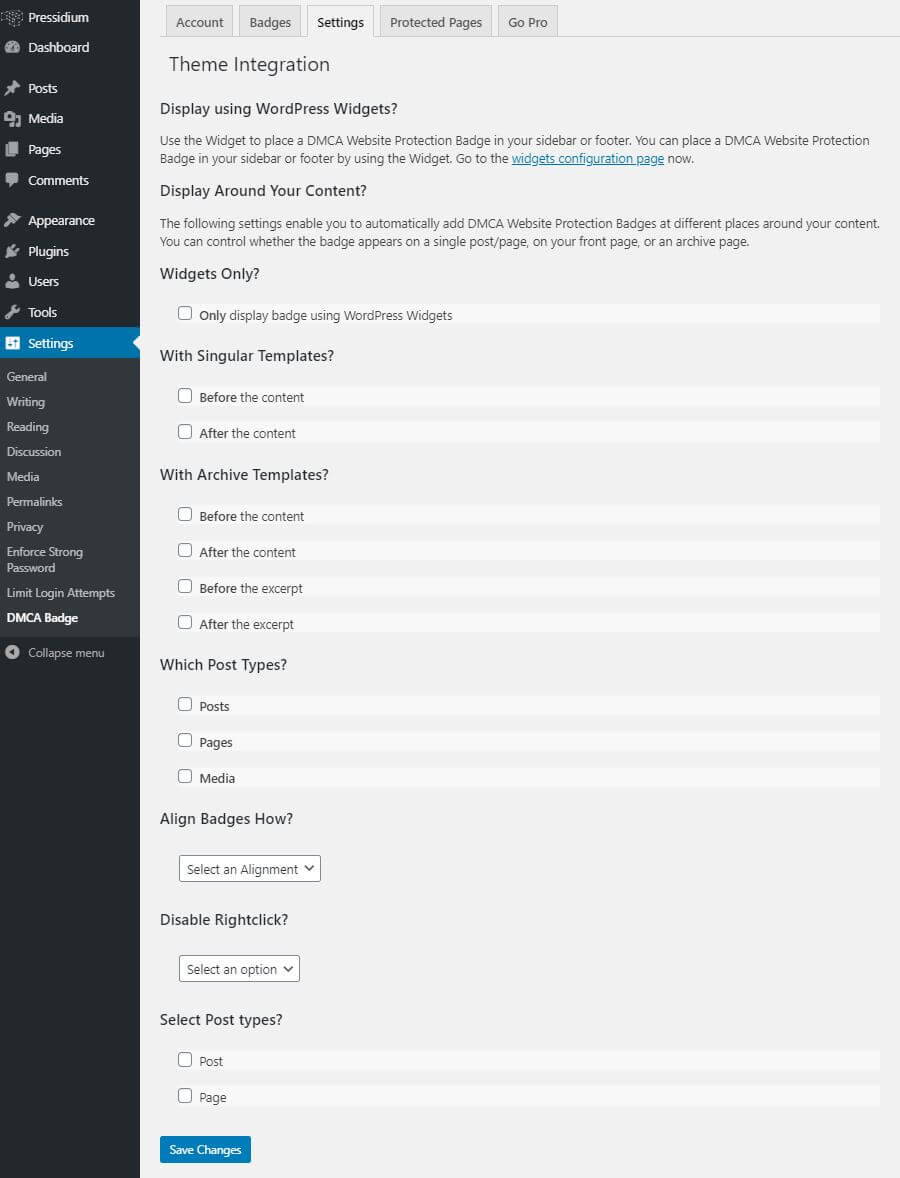Viewport: 900px width, 1178px height.
Task: Expand the Disable Rightclick option dropdown
Action: 239,968
